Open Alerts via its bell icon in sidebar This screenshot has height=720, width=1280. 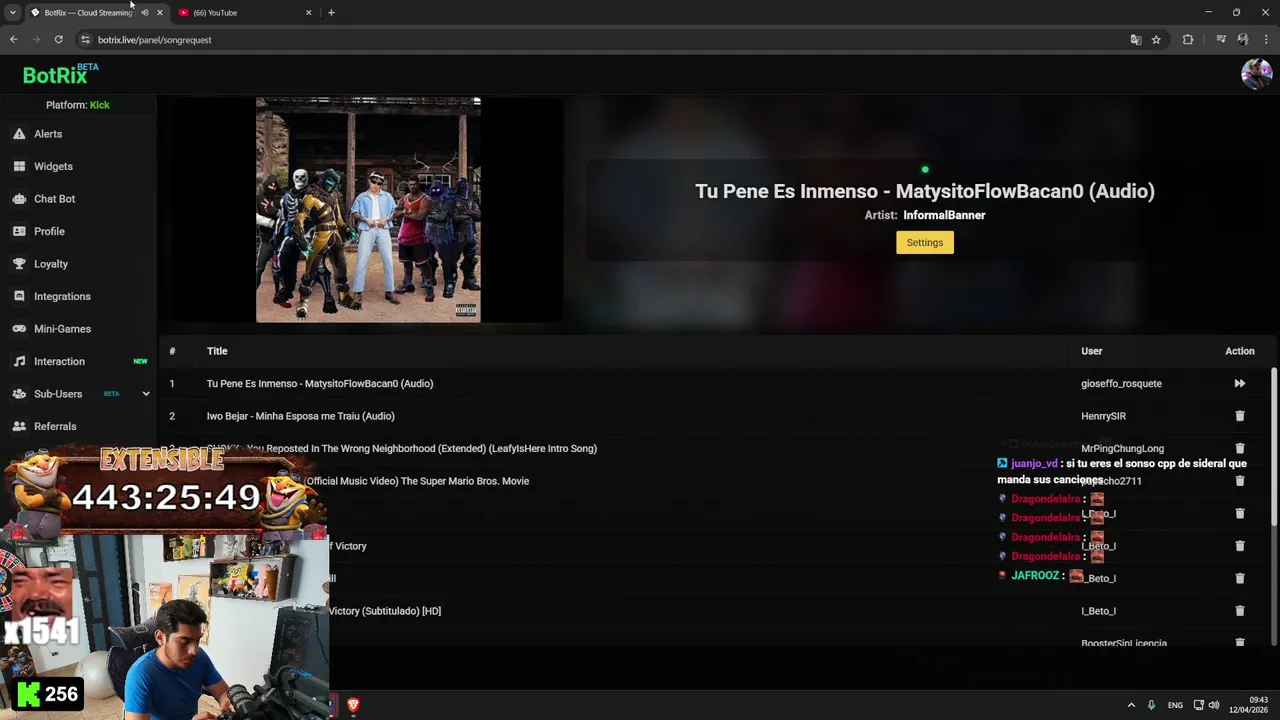(x=19, y=134)
